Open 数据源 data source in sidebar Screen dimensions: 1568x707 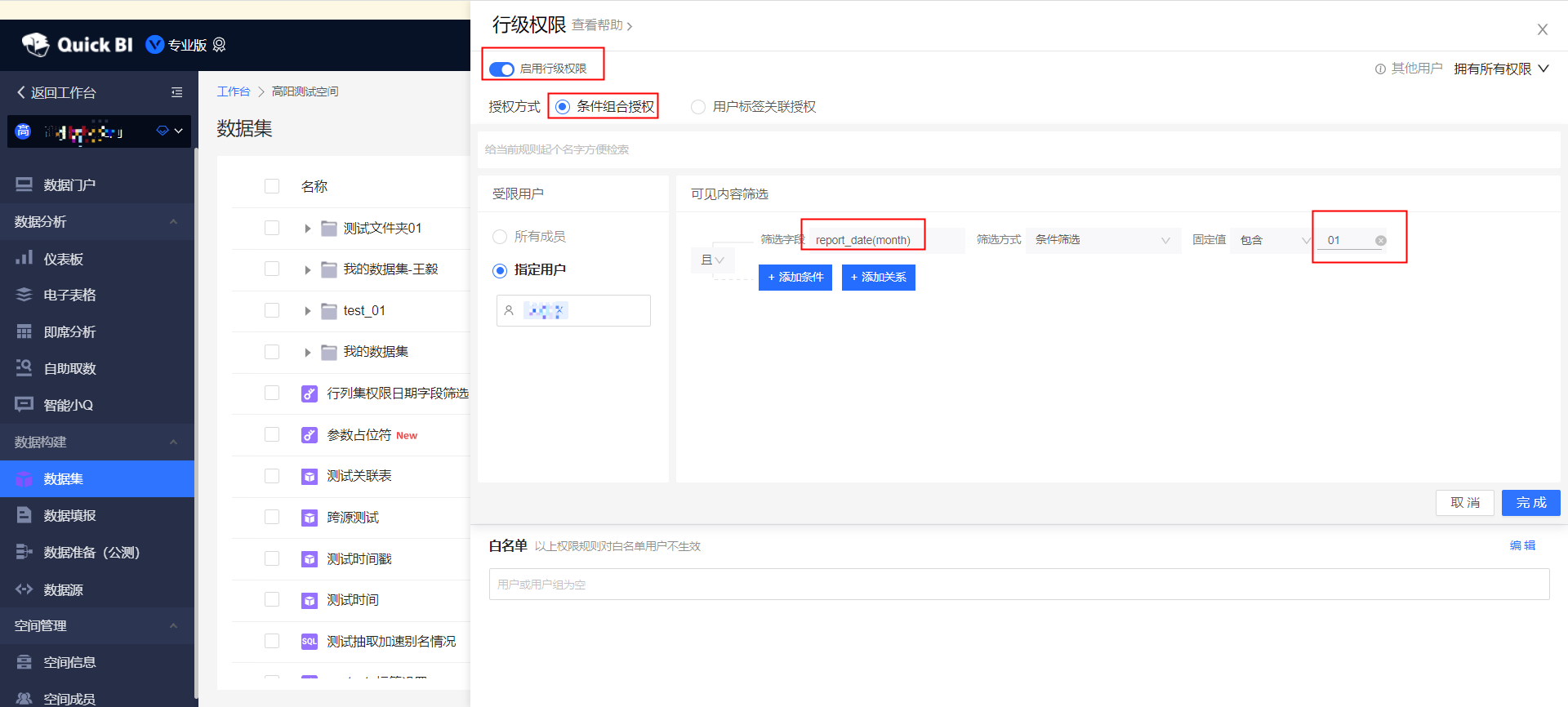(x=63, y=589)
